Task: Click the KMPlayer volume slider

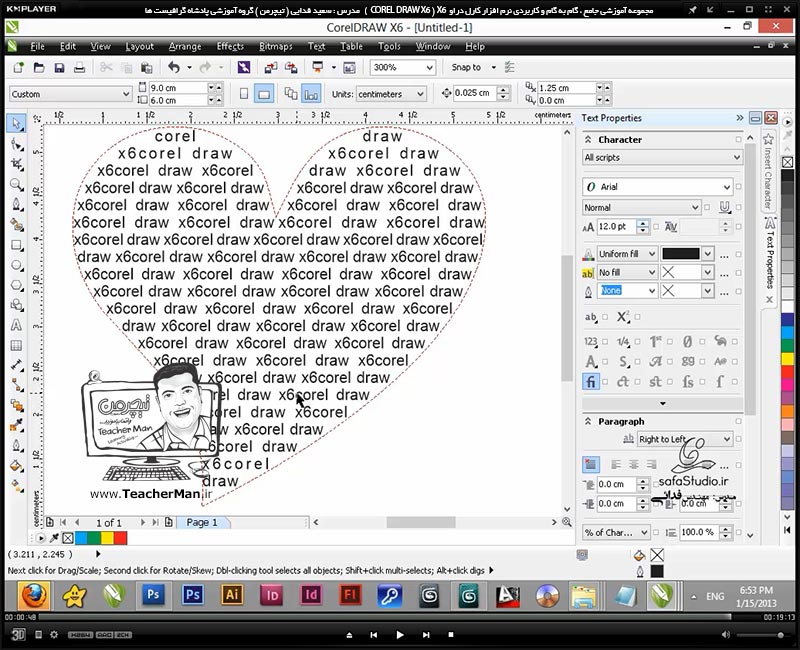Action: coord(760,635)
